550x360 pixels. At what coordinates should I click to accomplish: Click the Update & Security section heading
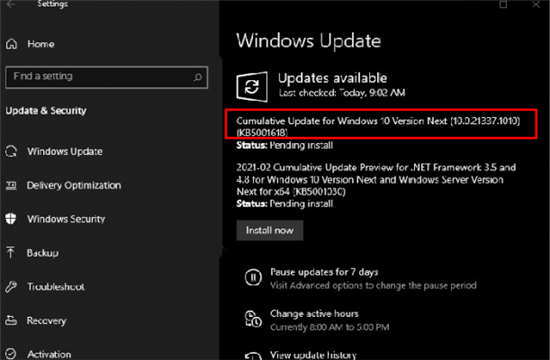46,111
